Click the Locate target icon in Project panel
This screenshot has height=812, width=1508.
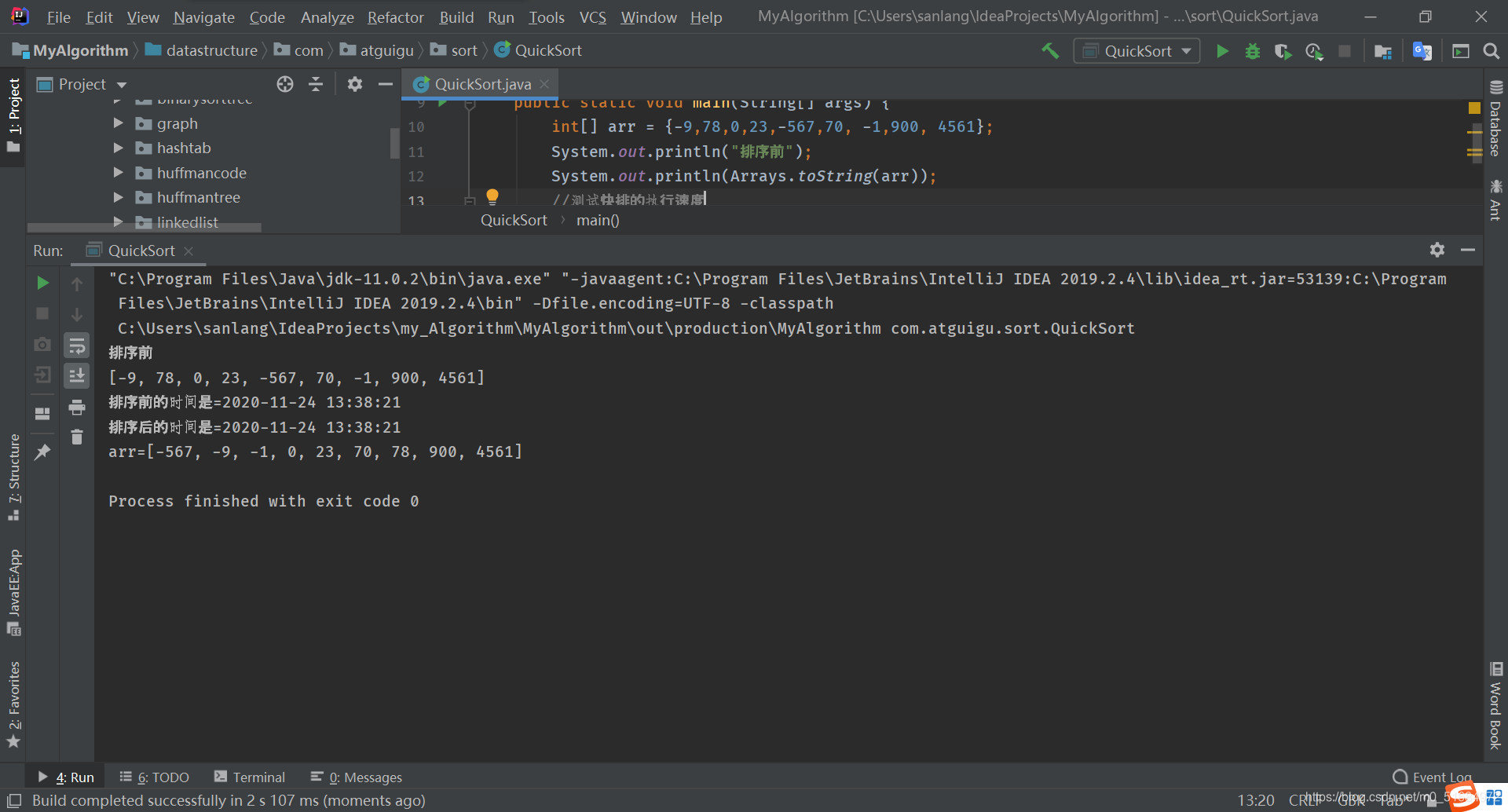(285, 84)
